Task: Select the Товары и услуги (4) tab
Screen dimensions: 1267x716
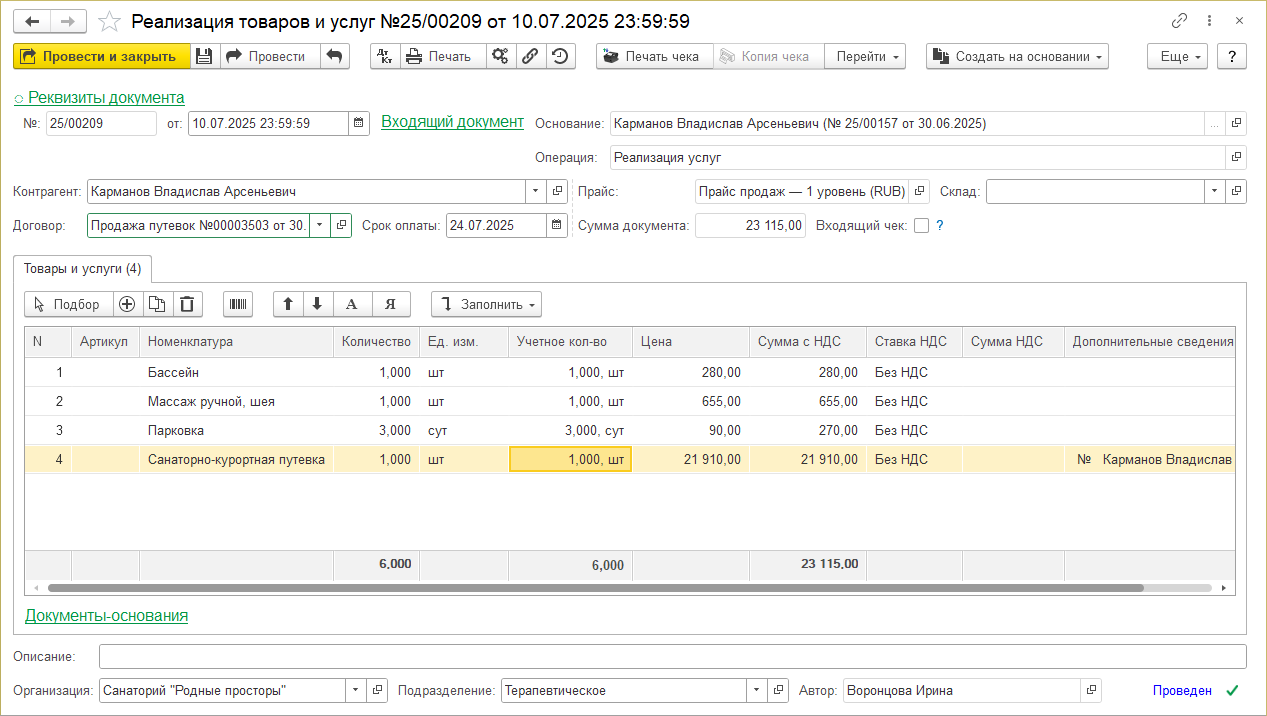Action: pyautogui.click(x=82, y=268)
